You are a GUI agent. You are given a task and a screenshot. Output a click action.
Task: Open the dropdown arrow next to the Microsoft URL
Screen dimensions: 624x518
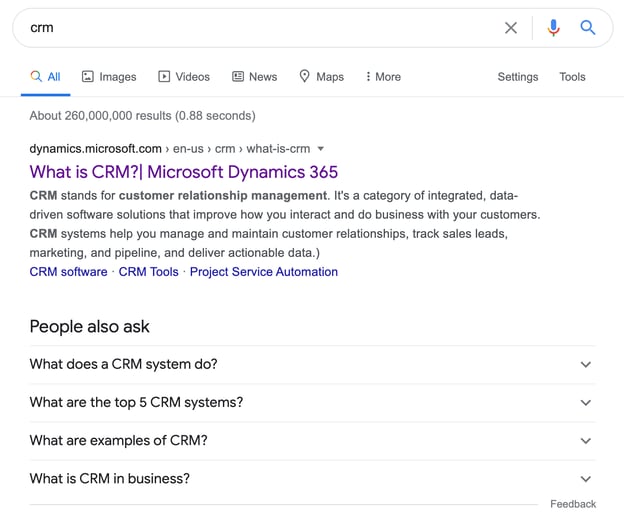click(321, 149)
